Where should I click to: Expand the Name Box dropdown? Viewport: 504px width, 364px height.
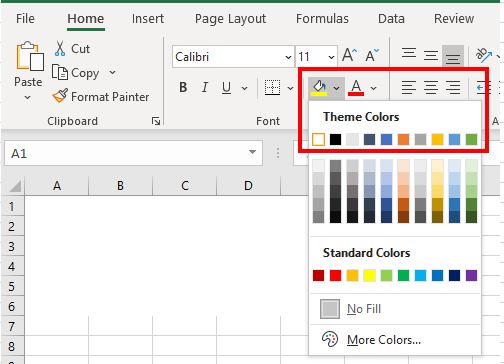(x=252, y=152)
